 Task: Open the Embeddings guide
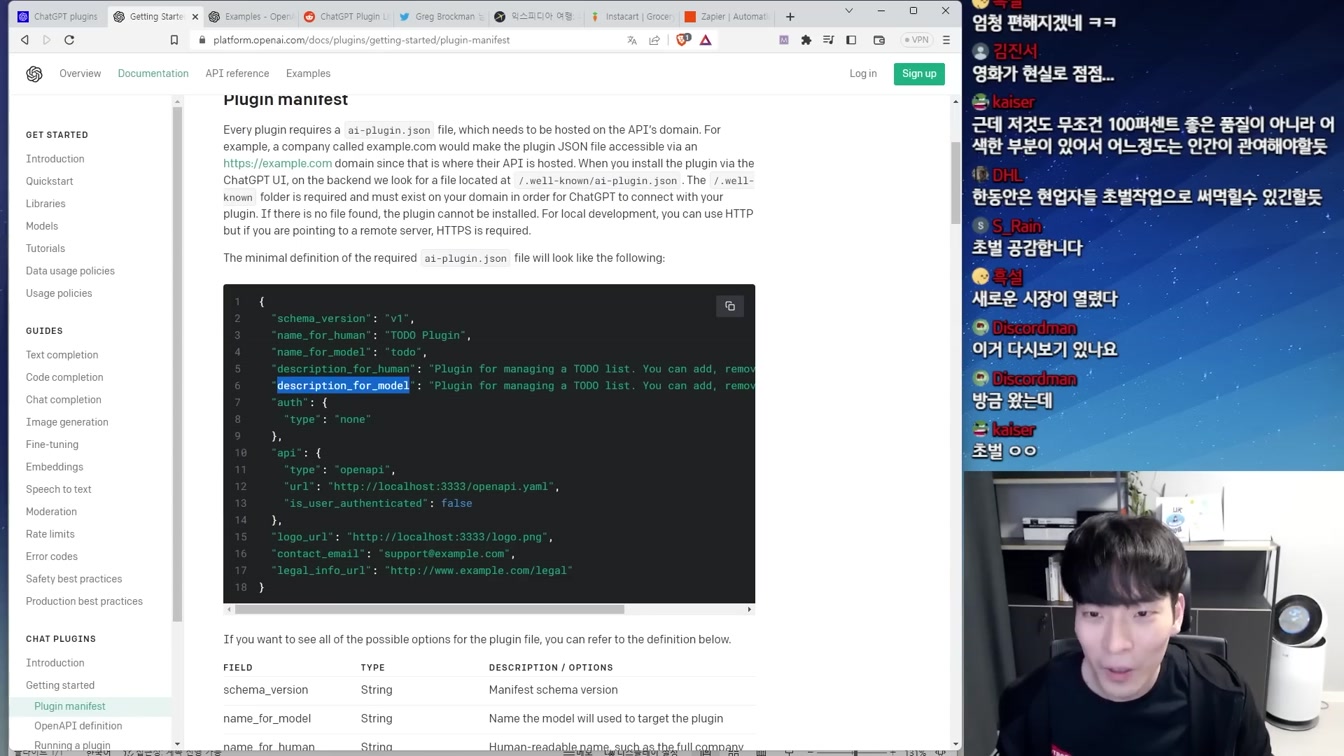pos(54,467)
